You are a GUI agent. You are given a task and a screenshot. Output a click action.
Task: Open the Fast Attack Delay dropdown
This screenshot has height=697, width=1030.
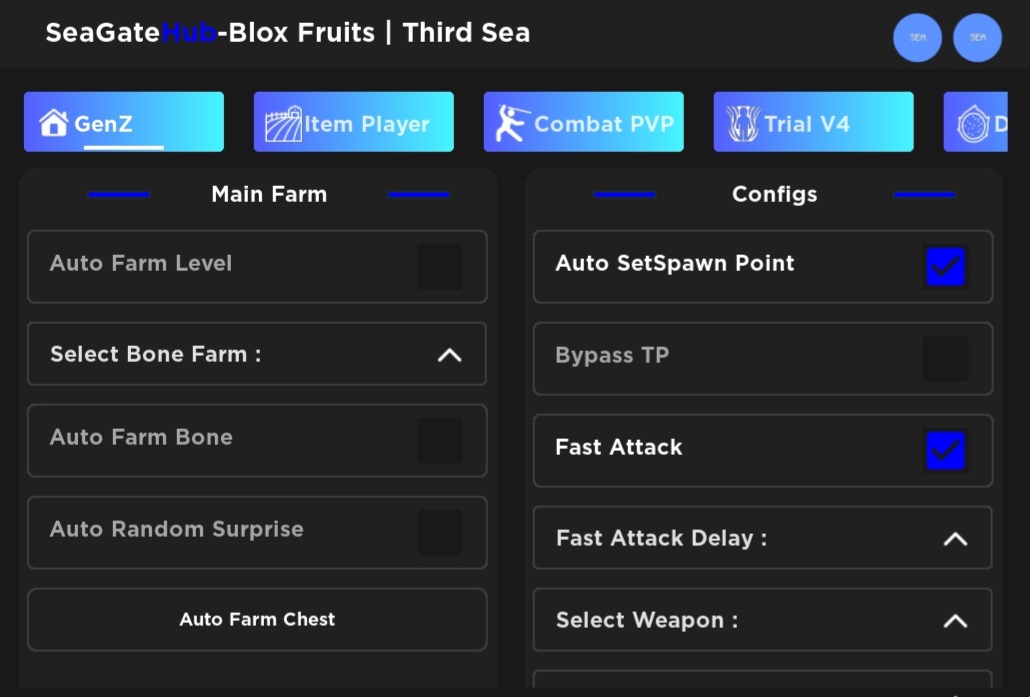(x=763, y=538)
